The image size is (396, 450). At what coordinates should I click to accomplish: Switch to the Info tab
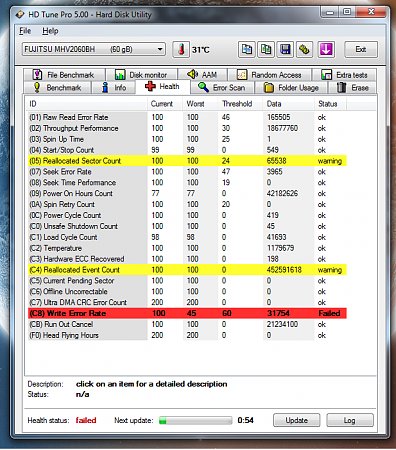click(113, 88)
